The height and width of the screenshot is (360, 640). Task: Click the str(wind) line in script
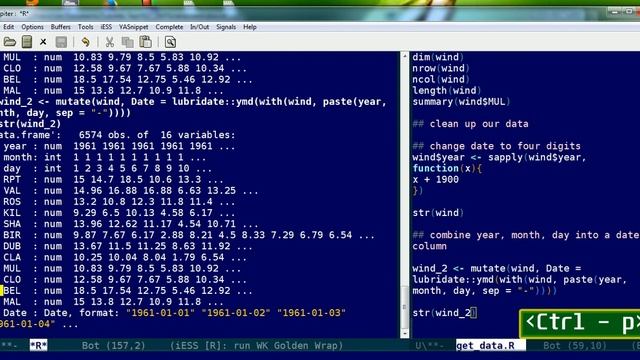coord(438,213)
